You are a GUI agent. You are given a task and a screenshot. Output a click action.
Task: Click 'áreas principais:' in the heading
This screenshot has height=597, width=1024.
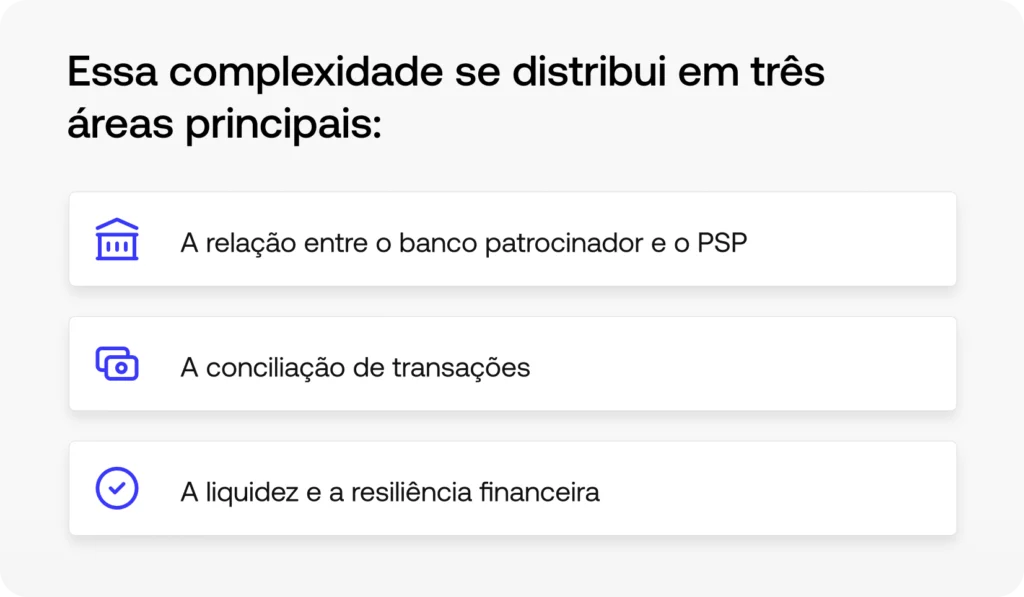[225, 127]
